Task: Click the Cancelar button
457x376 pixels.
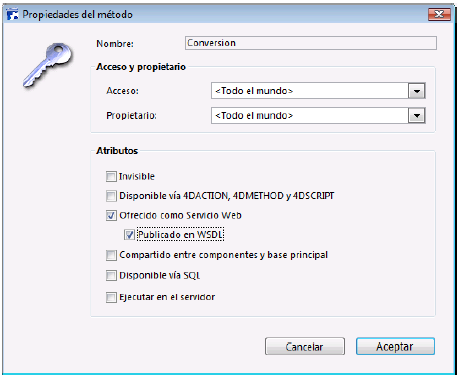Action: coord(305,346)
